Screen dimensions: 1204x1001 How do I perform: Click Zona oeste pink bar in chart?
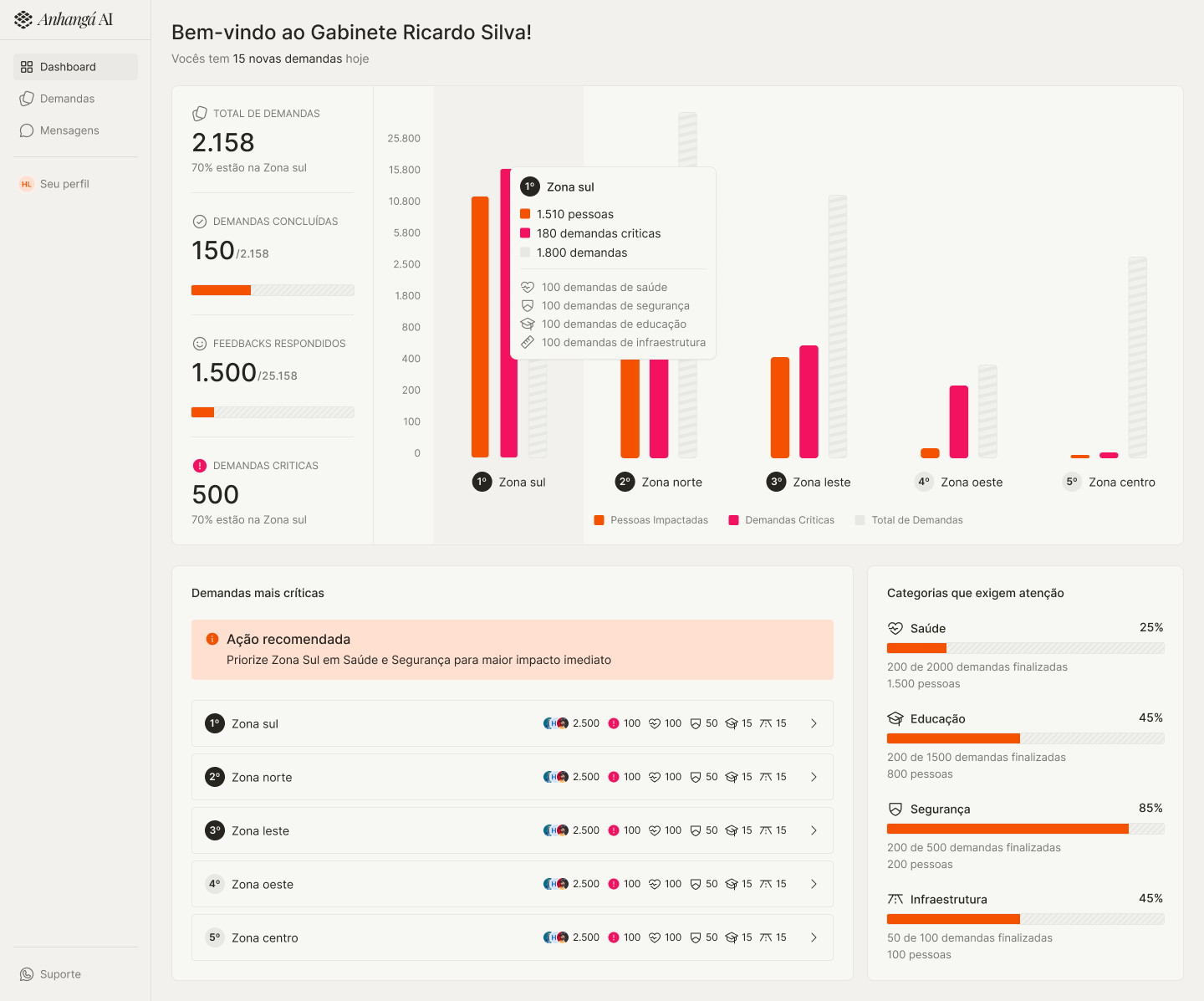coord(958,421)
